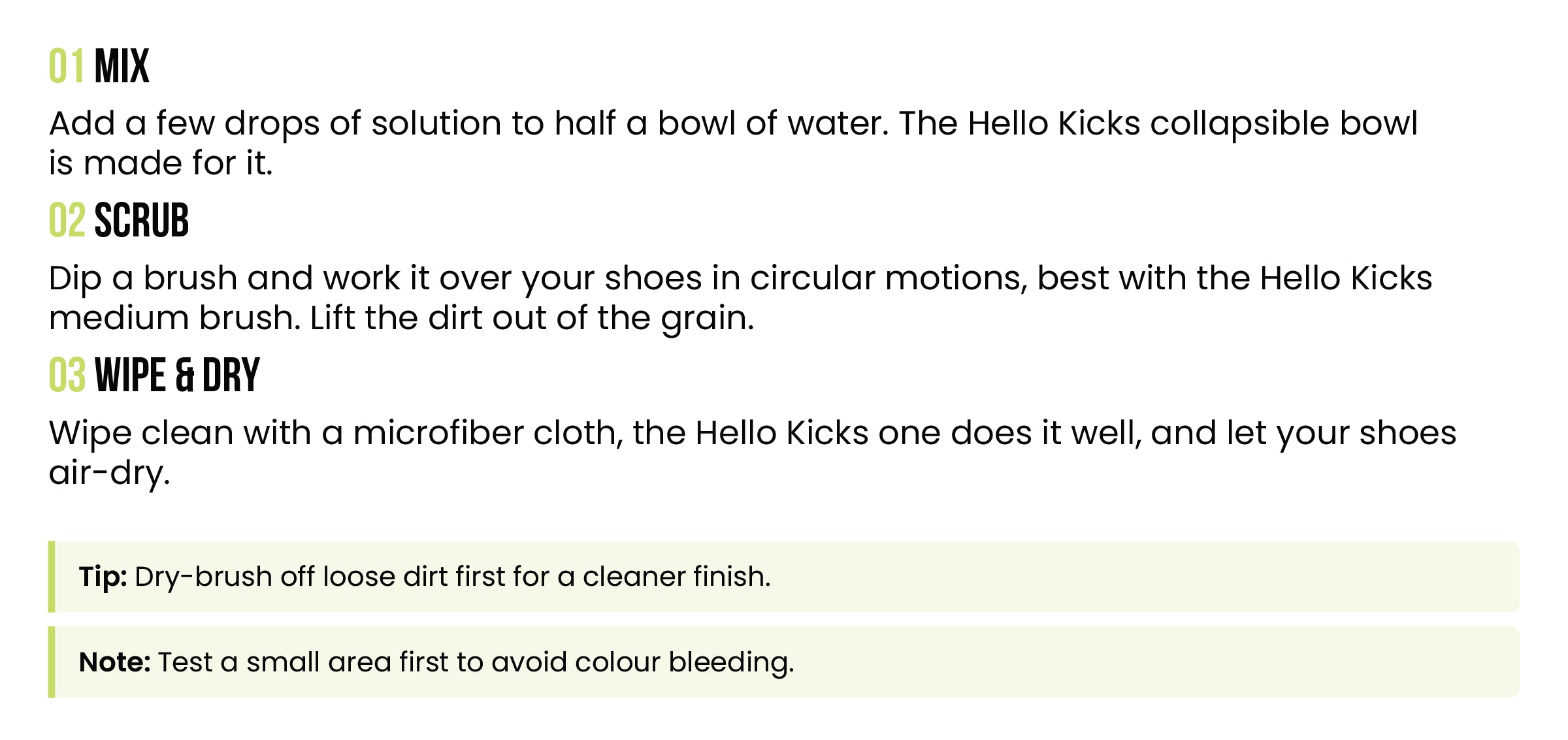Click green accent bar of Note box
The width and height of the screenshot is (1568, 740).
[52, 662]
